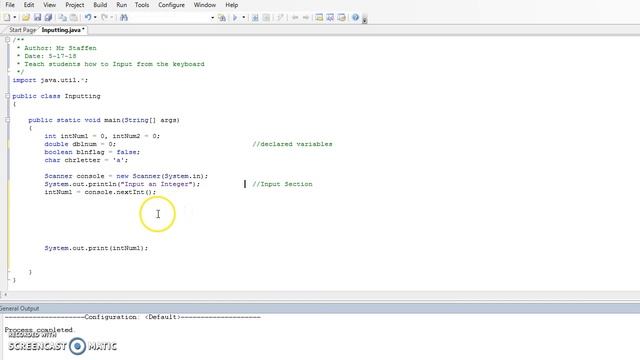Click the Find in Files icon
The height and width of the screenshot is (360, 640).
tap(222, 18)
